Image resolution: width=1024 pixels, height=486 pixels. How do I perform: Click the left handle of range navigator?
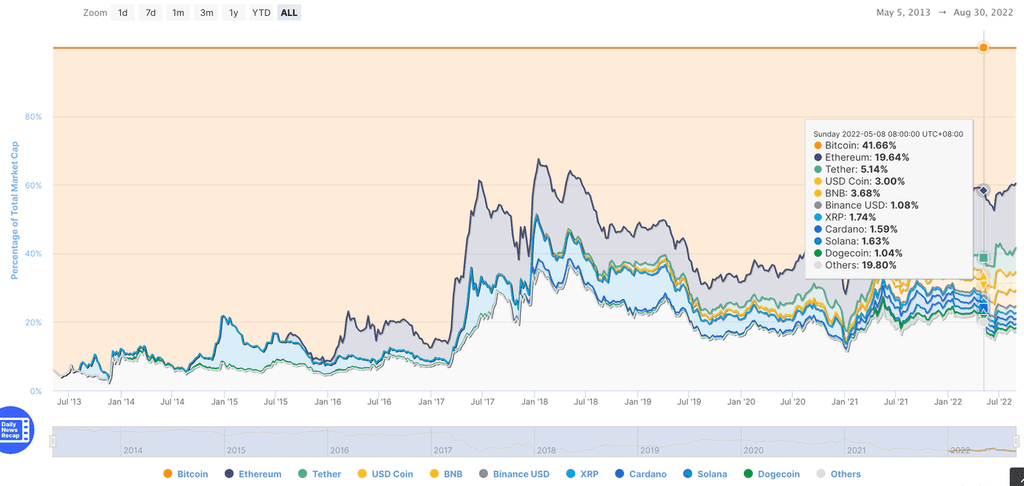coord(52,441)
